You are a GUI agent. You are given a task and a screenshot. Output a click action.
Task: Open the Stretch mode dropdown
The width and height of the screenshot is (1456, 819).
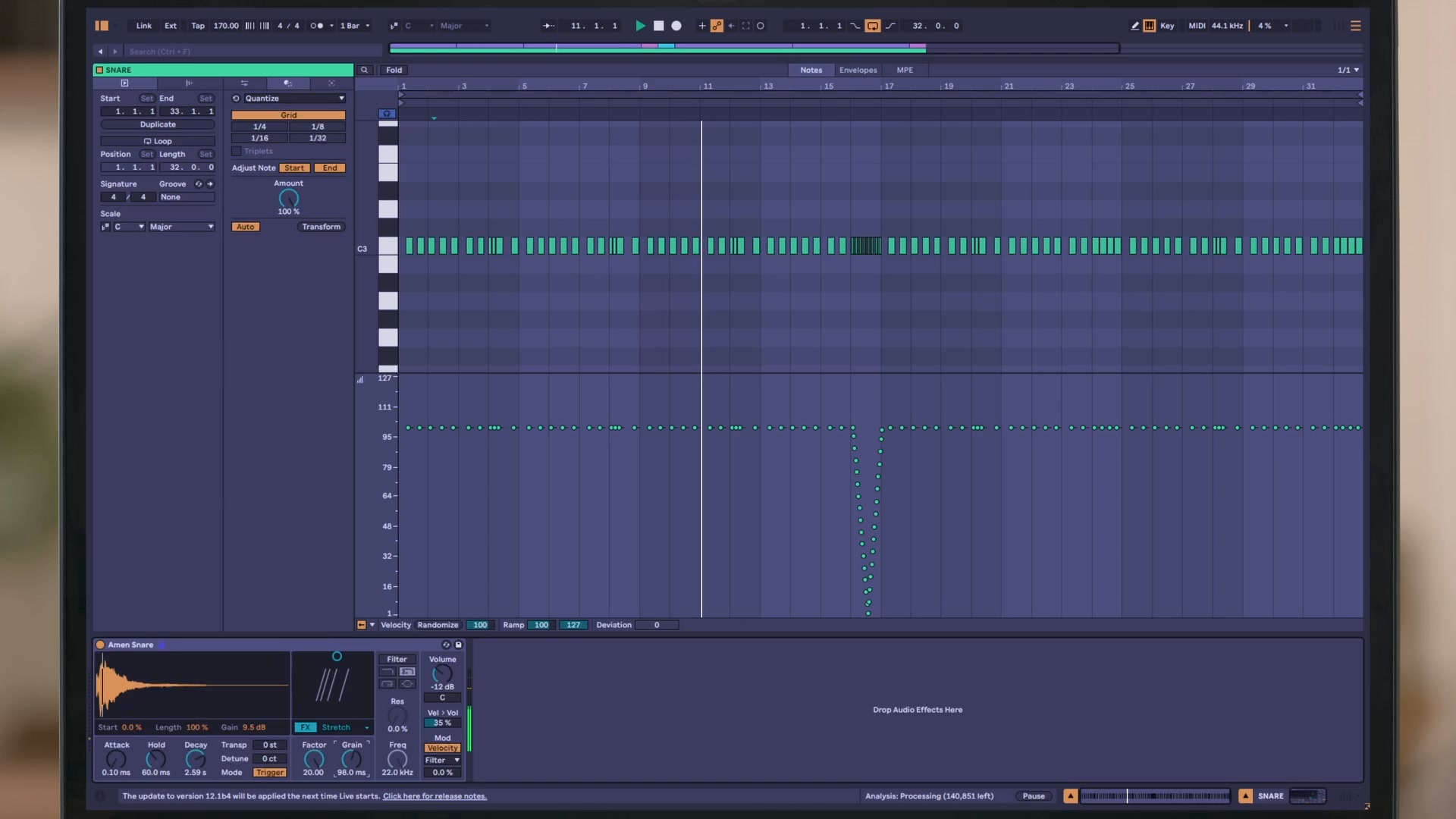click(x=346, y=728)
